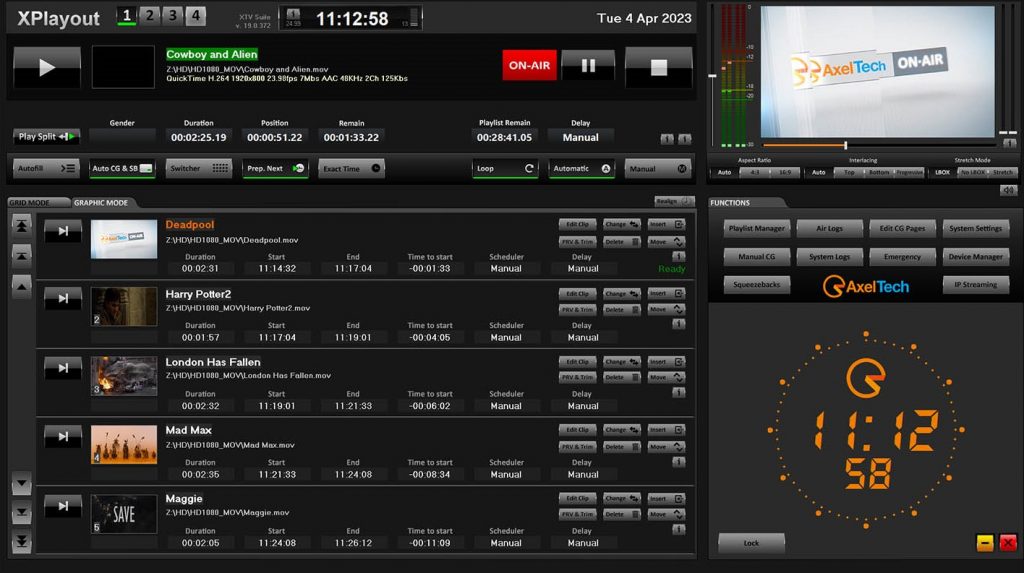Click the red ON-AIR indicator button
The height and width of the screenshot is (573, 1024).
click(x=529, y=65)
